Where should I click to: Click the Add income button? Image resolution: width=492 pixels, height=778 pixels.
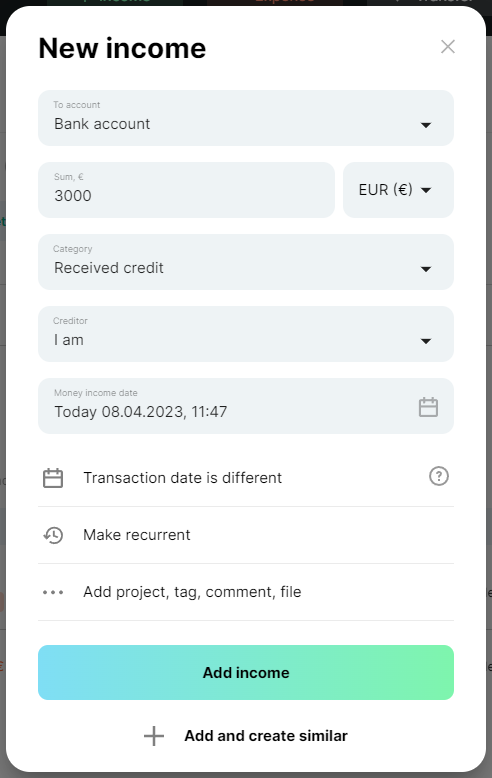click(x=246, y=672)
